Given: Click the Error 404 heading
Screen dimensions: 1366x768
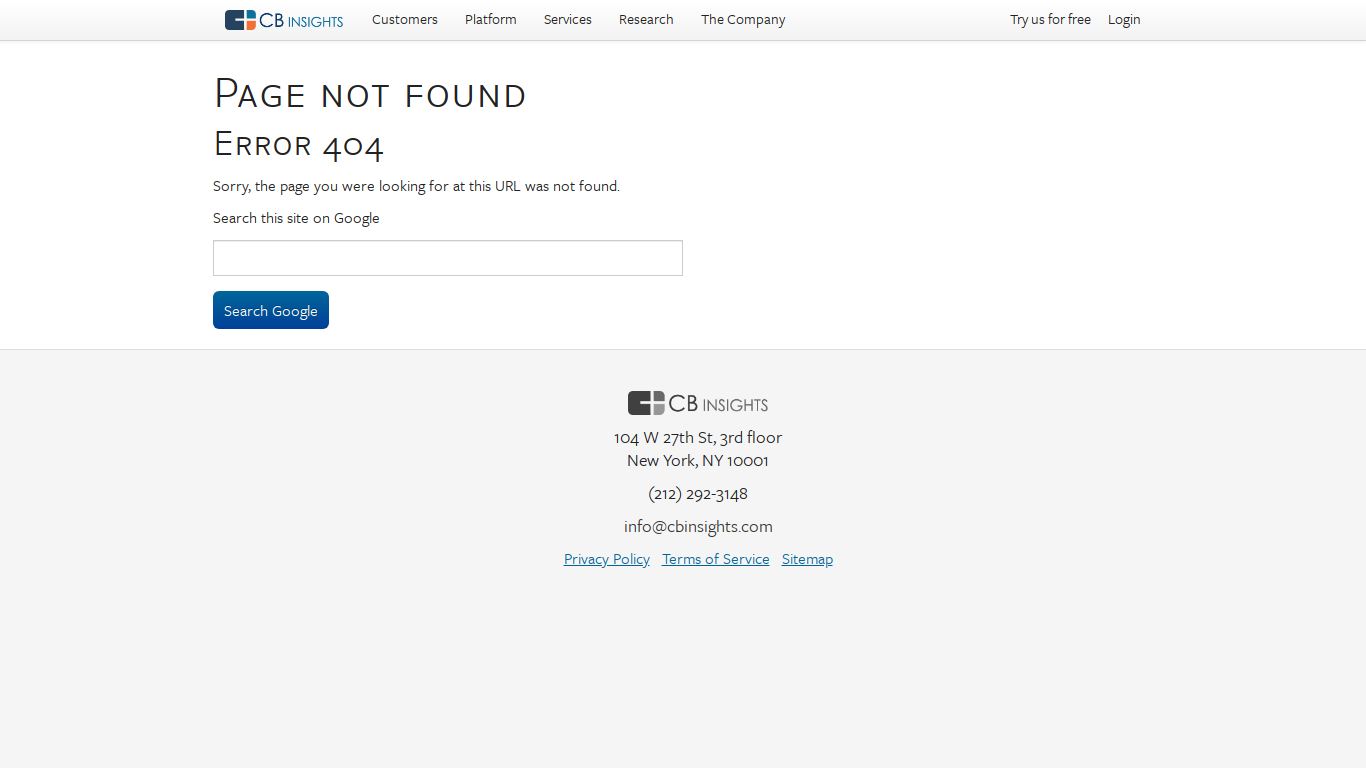Looking at the screenshot, I should [299, 144].
